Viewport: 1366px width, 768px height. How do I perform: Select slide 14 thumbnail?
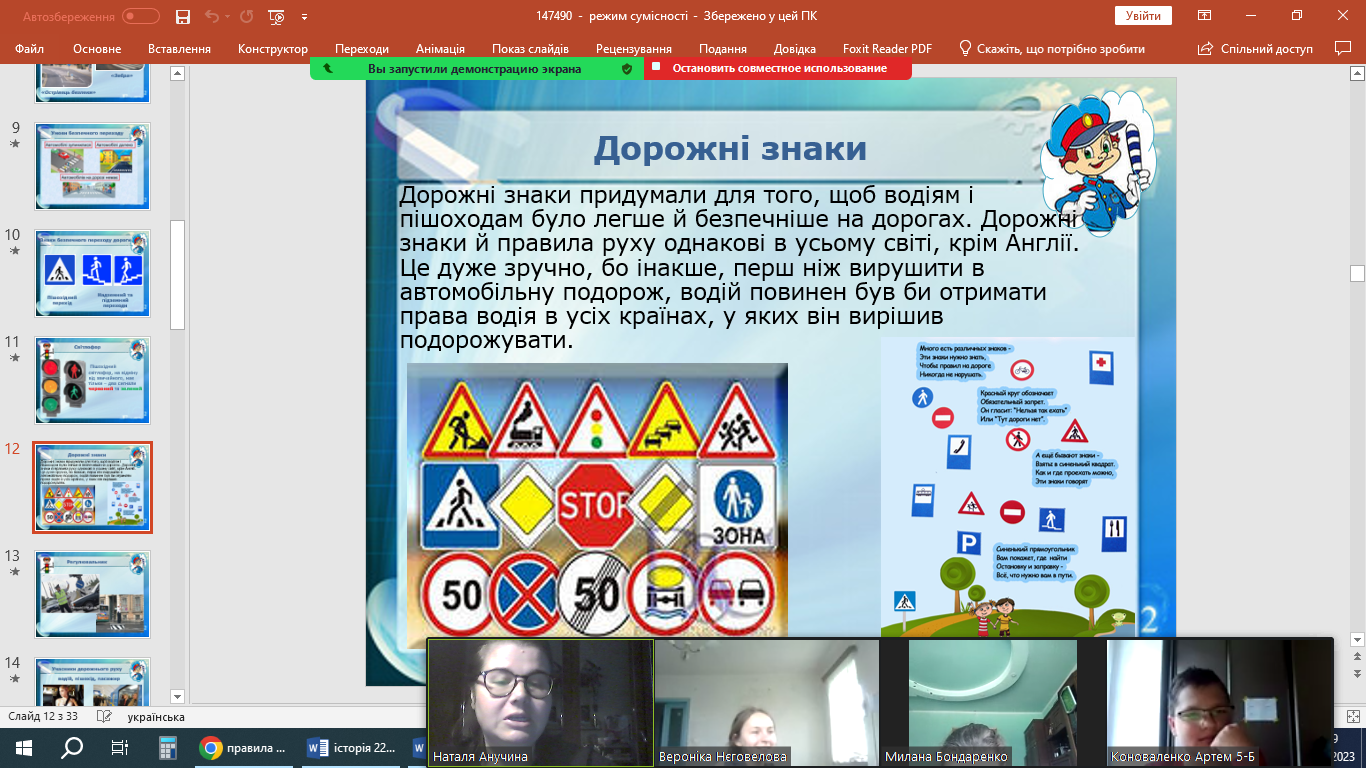(x=92, y=682)
